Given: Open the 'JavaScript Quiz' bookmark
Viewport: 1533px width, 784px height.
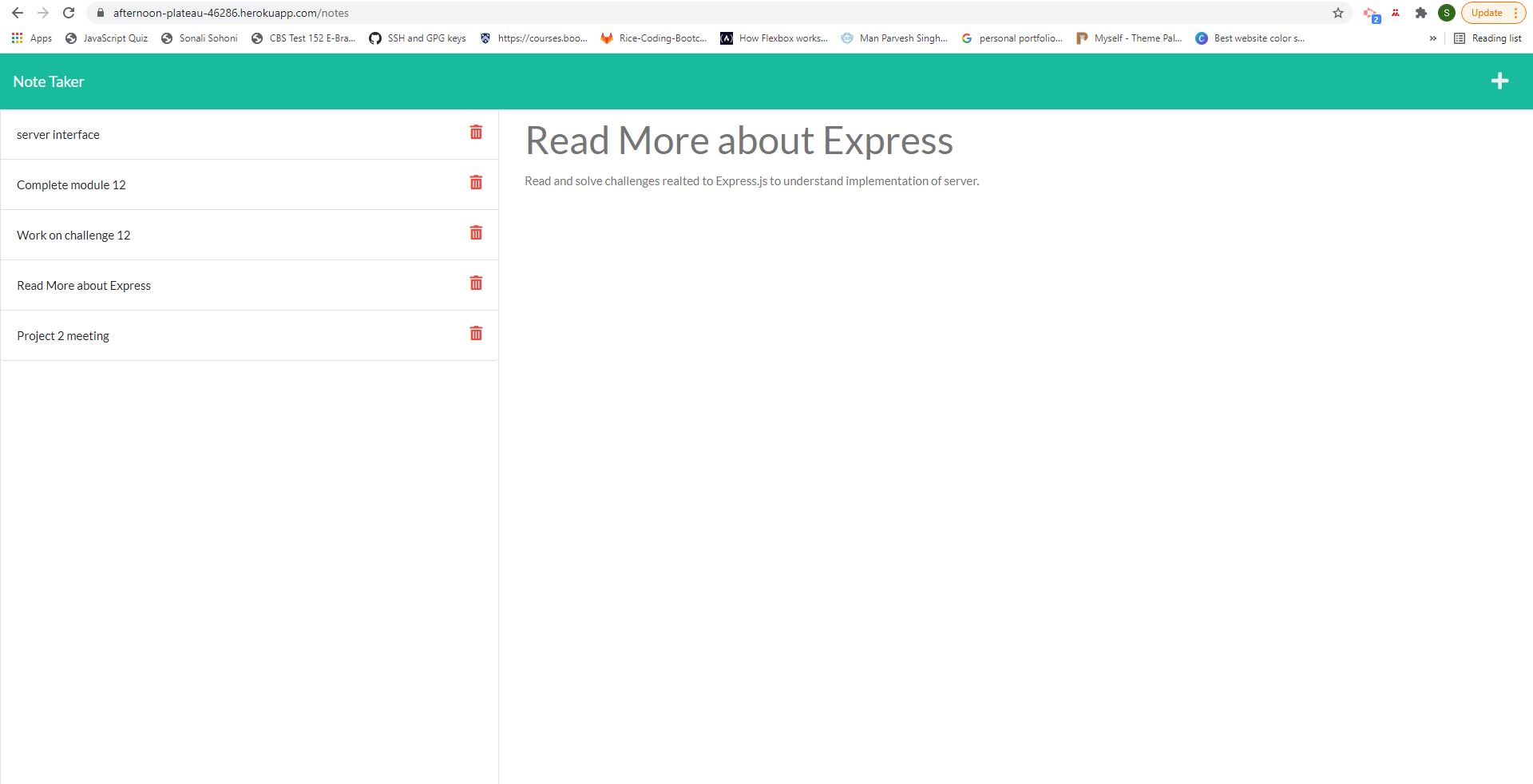Looking at the screenshot, I should [x=106, y=38].
